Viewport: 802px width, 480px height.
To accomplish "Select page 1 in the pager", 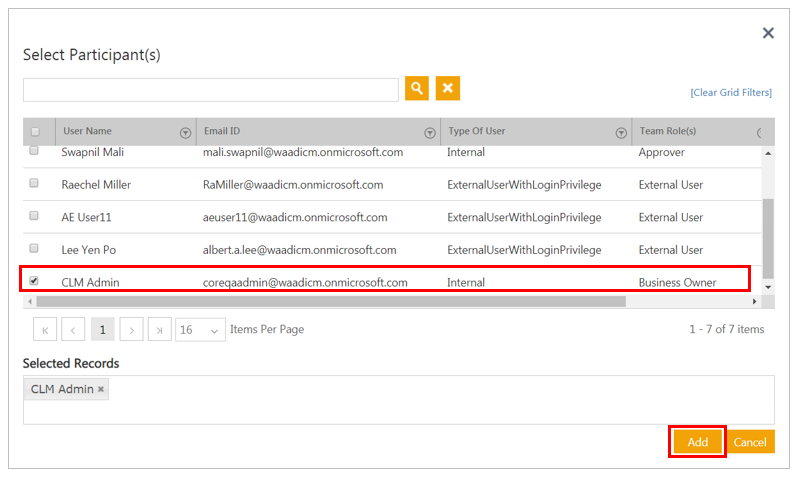I will coord(102,329).
